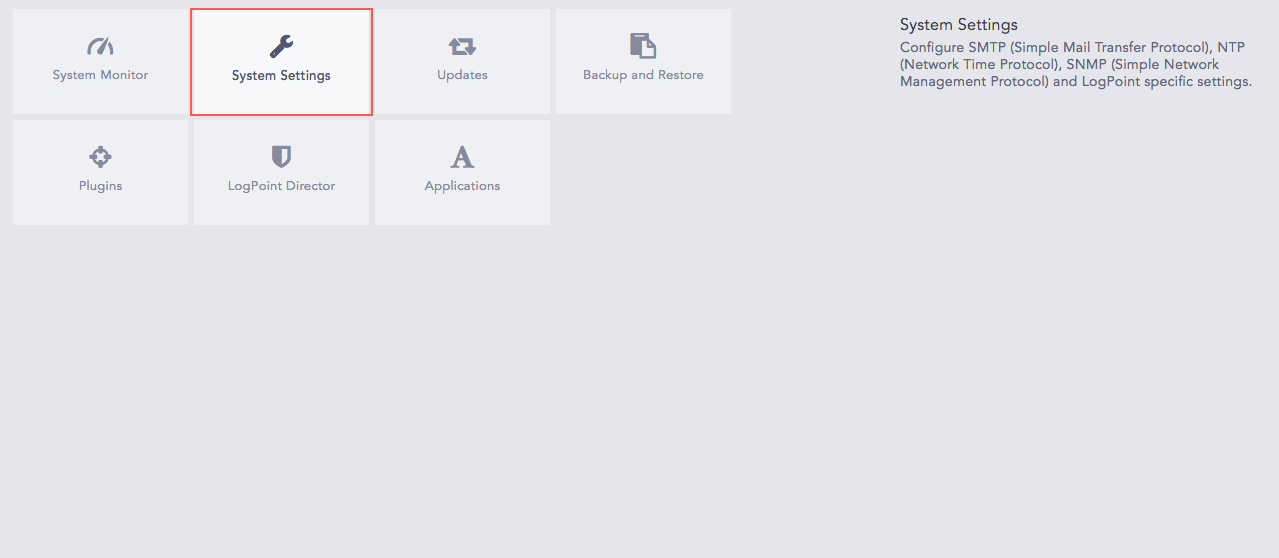Select the highlighted System Settings tile background
This screenshot has height=558, width=1279.
pyautogui.click(x=281, y=62)
